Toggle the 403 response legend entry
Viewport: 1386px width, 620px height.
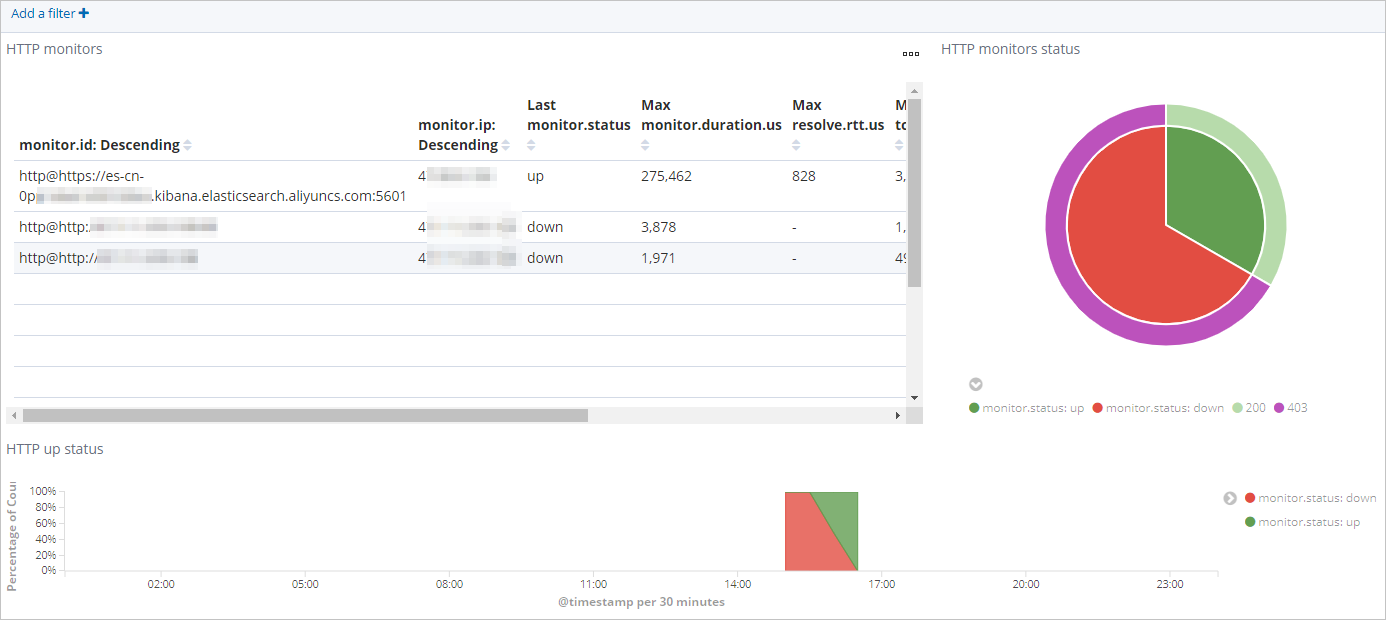point(1290,408)
